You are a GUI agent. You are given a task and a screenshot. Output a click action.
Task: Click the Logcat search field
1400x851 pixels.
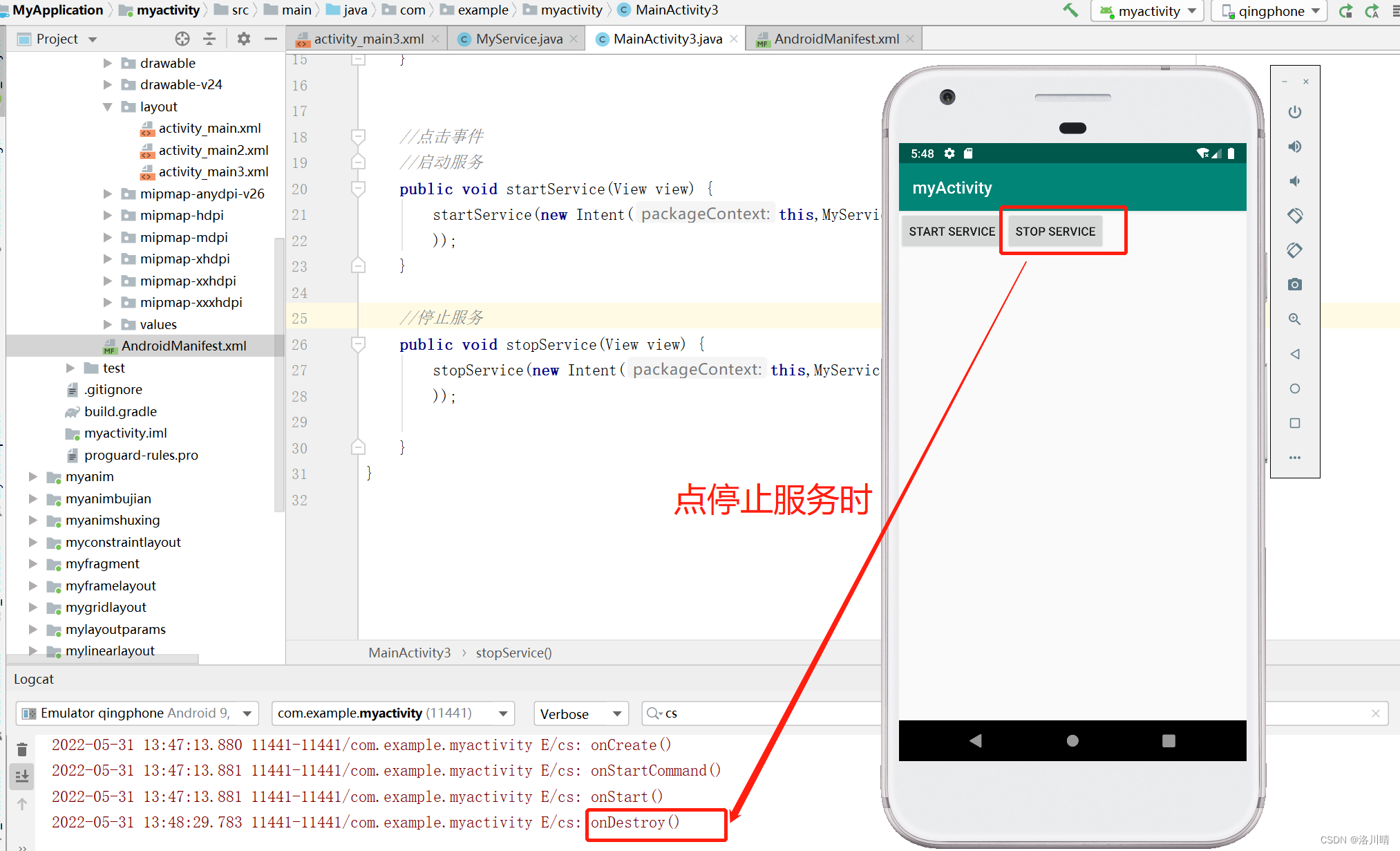[760, 713]
